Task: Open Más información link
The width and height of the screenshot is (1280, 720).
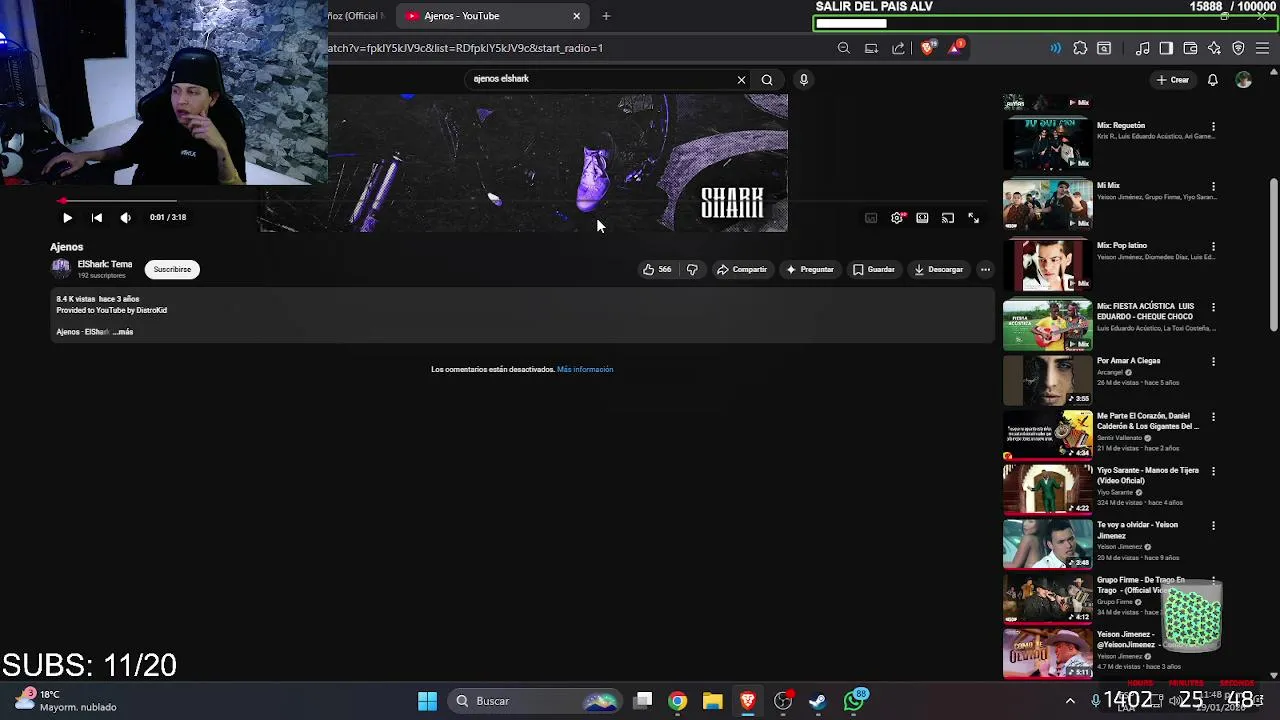Action: pyautogui.click(x=585, y=369)
